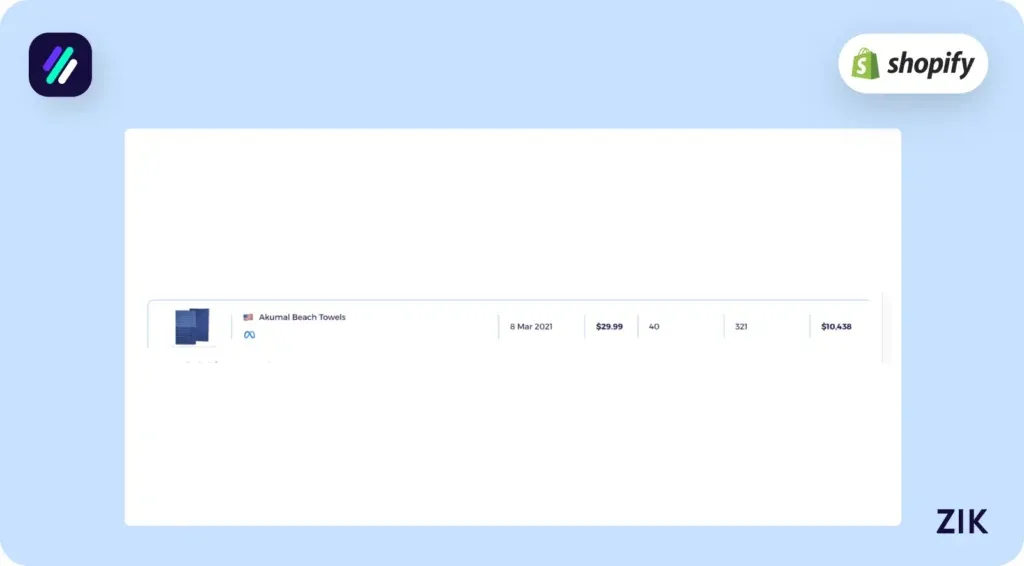This screenshot has width=1024, height=566.
Task: Click the Meta infinity logo icon
Action: point(249,335)
